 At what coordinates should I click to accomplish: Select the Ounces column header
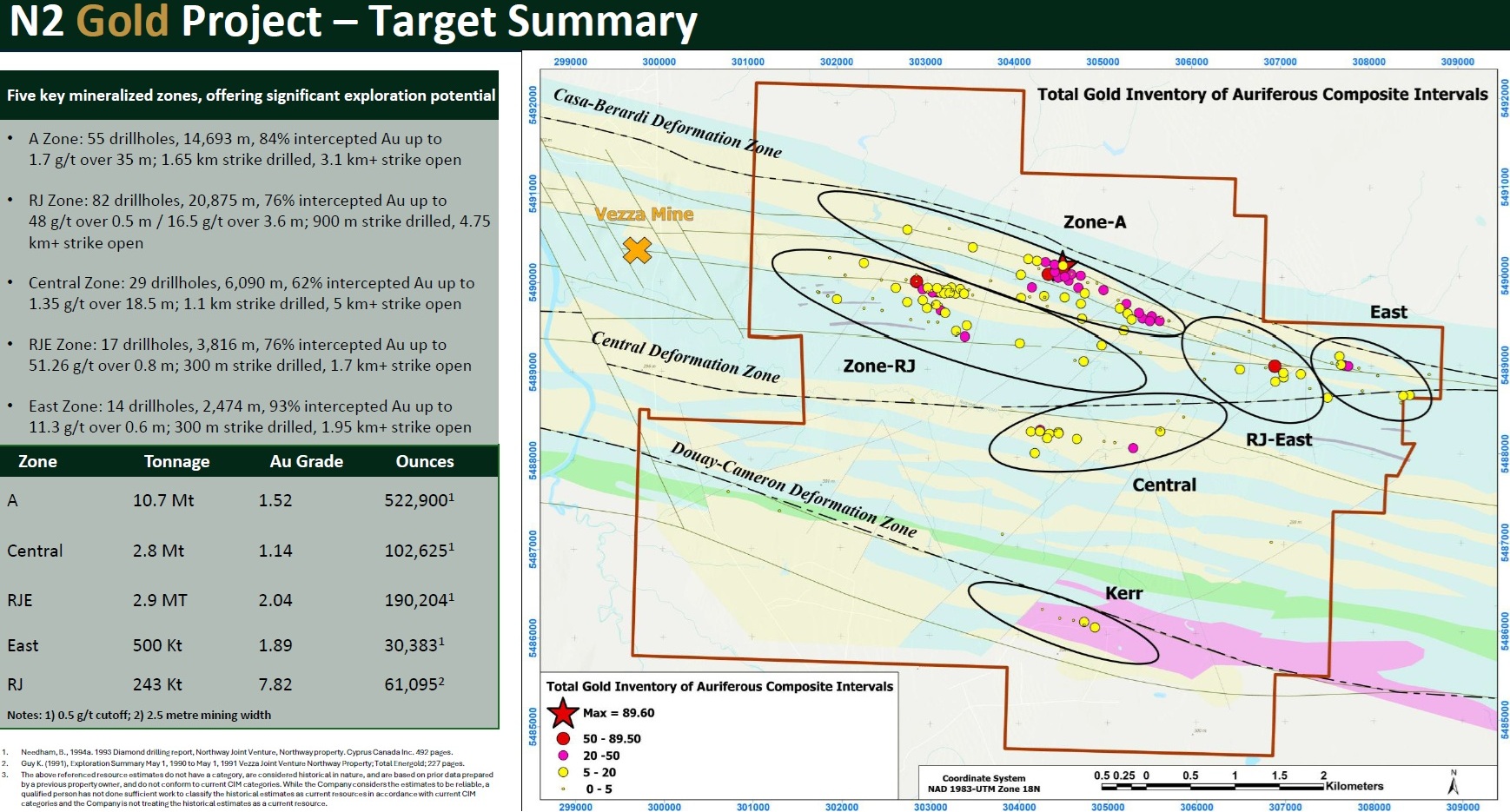tap(424, 462)
